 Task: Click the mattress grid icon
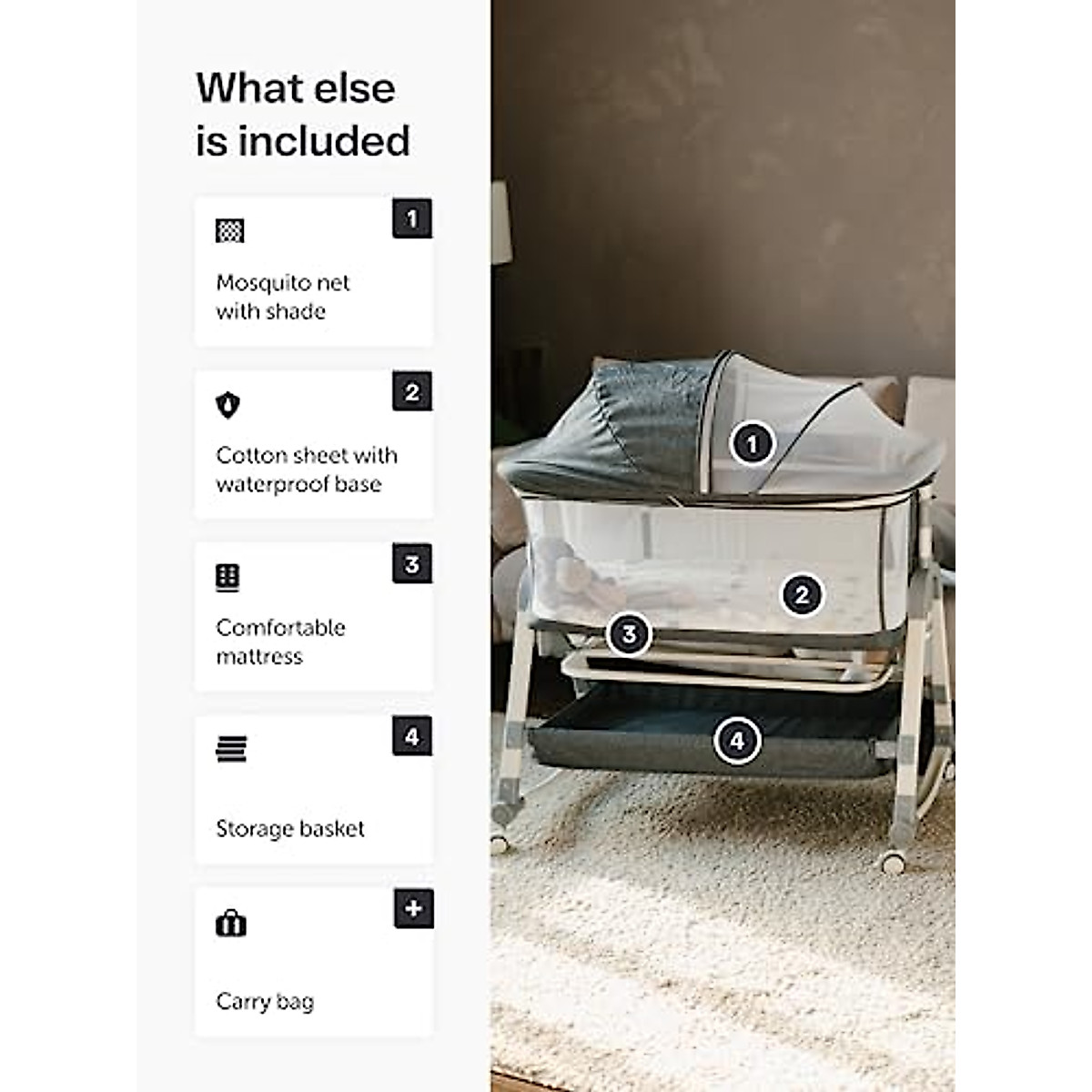coord(227,578)
